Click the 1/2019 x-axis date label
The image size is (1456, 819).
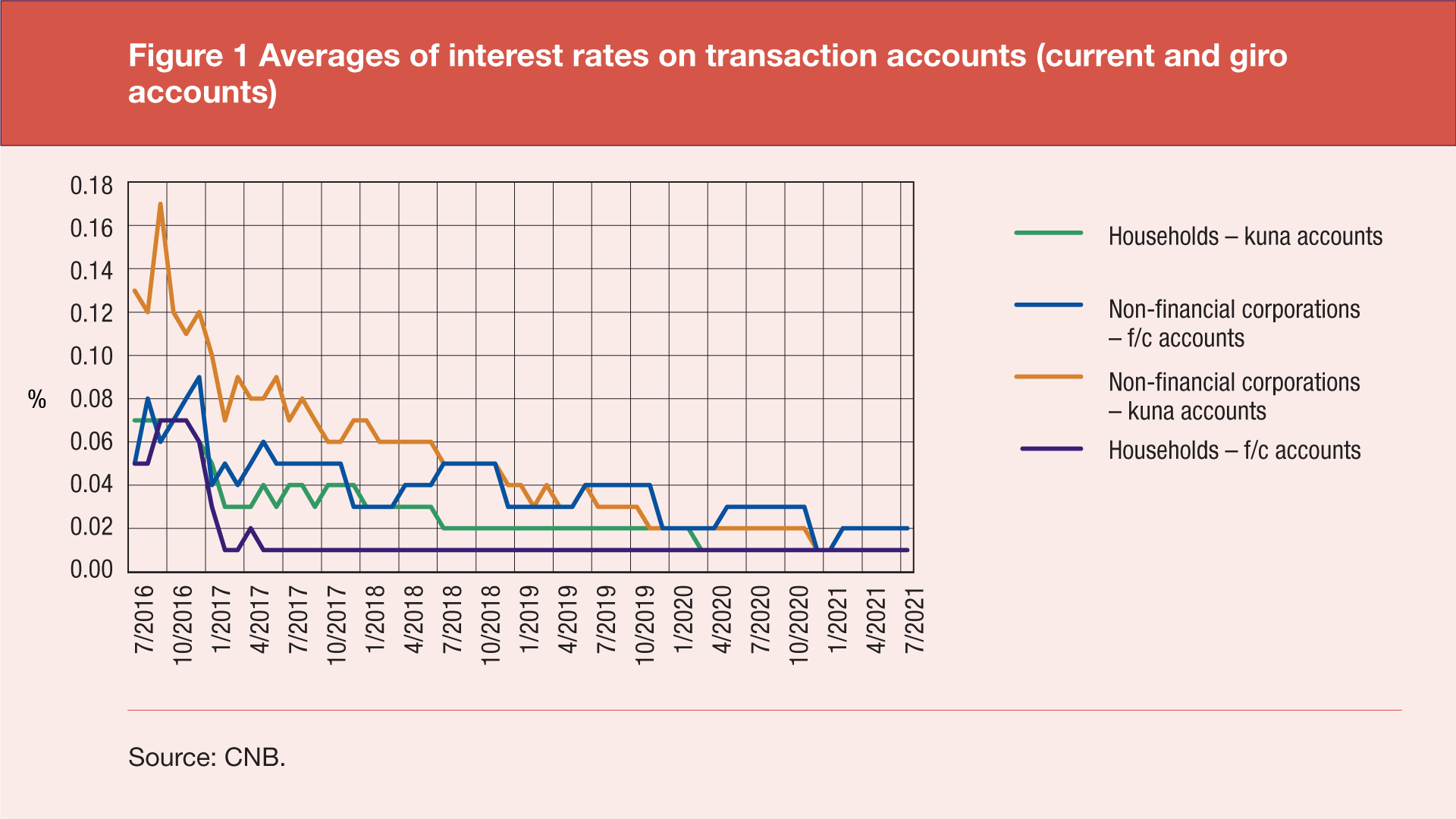[x=530, y=619]
